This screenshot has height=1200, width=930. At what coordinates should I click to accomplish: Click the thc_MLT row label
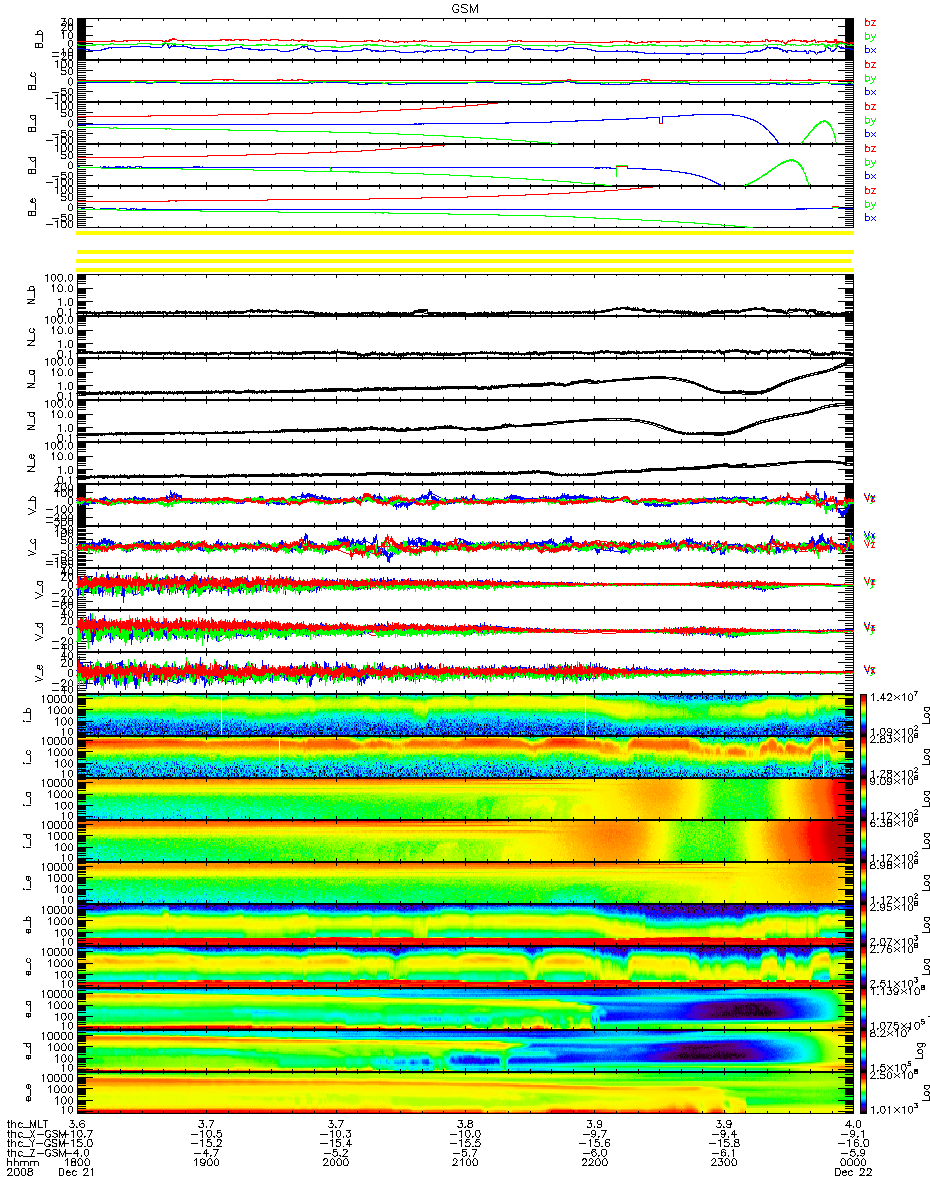28,1123
